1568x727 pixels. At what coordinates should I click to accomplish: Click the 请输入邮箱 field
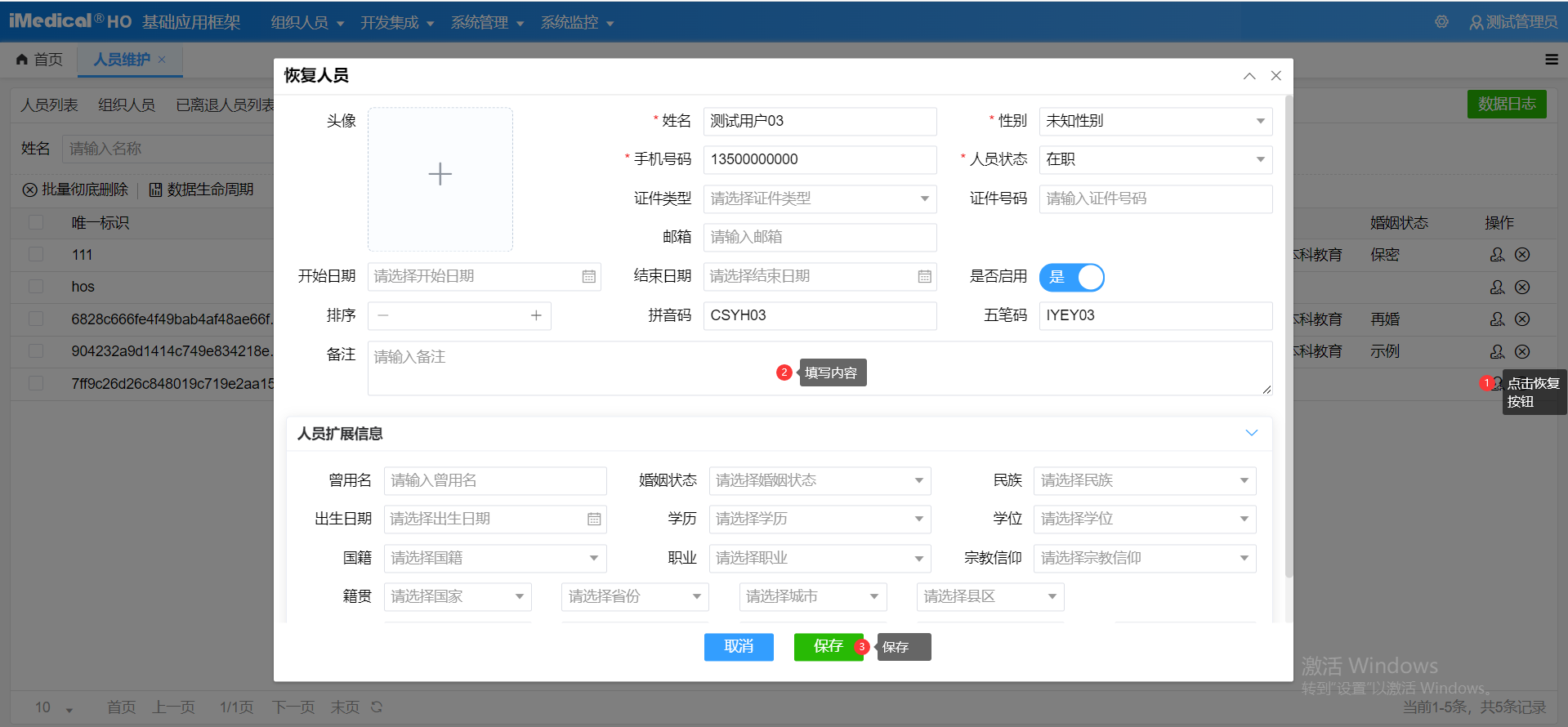point(820,237)
